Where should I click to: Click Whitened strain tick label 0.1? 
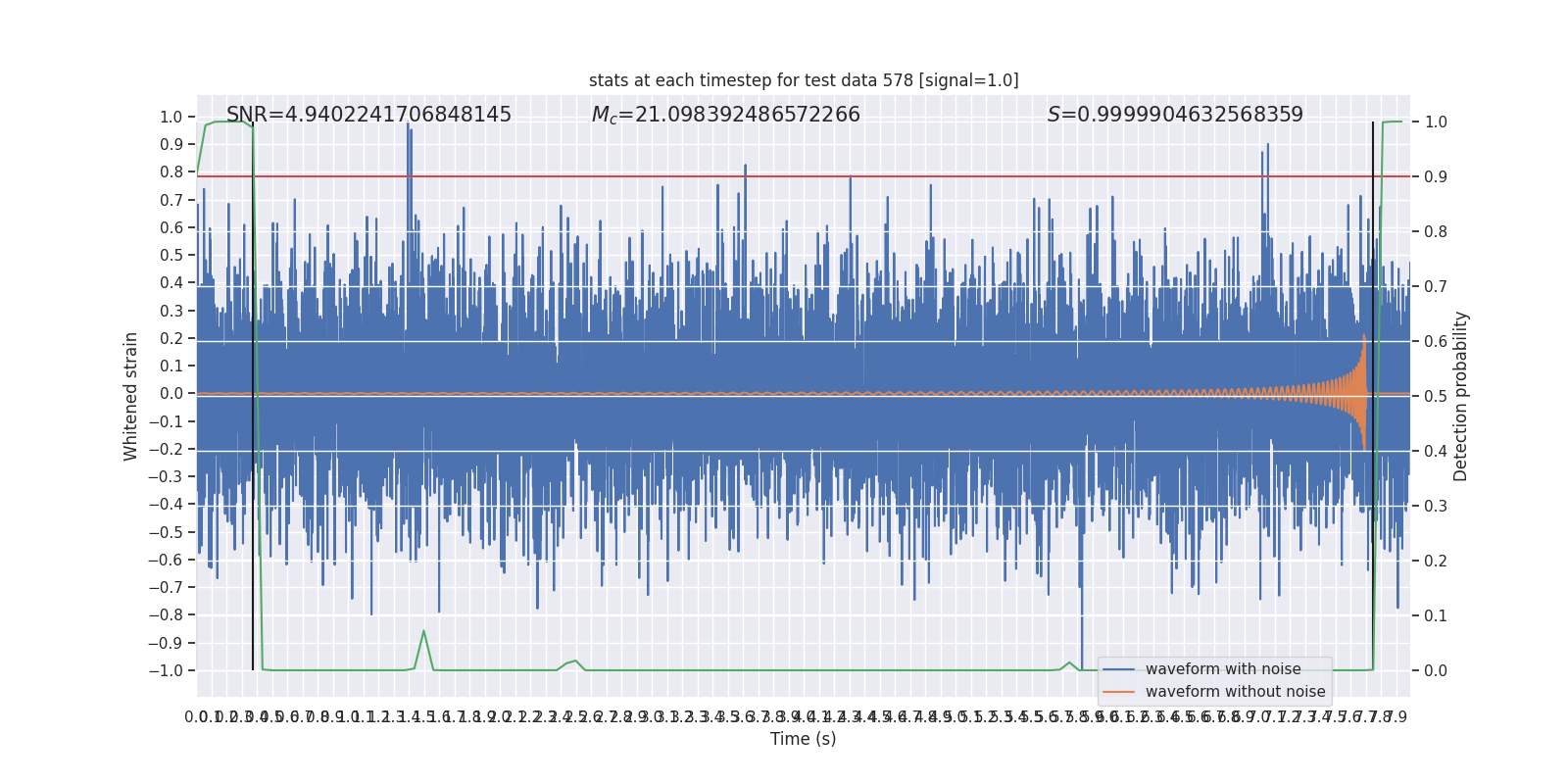(x=171, y=366)
